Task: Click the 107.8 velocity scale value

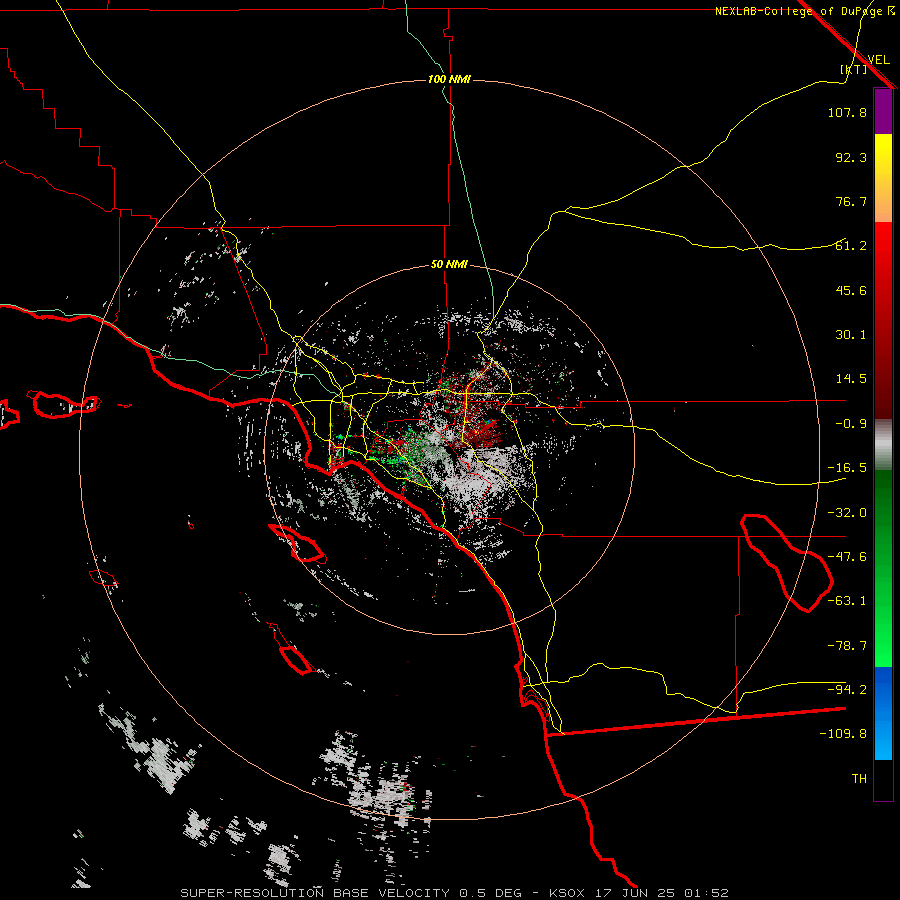Action: pyautogui.click(x=847, y=112)
